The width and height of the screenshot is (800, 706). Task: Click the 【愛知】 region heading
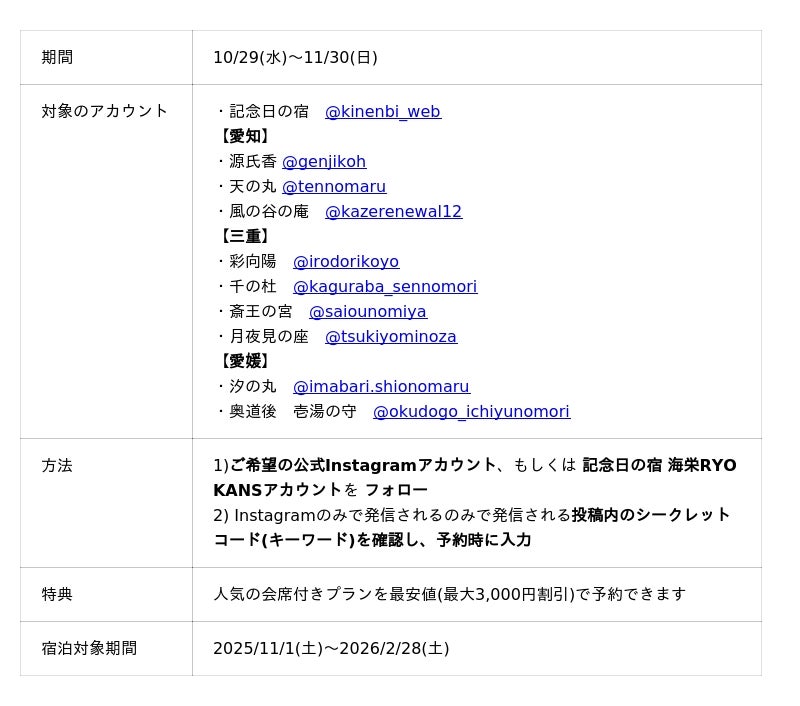tap(244, 137)
